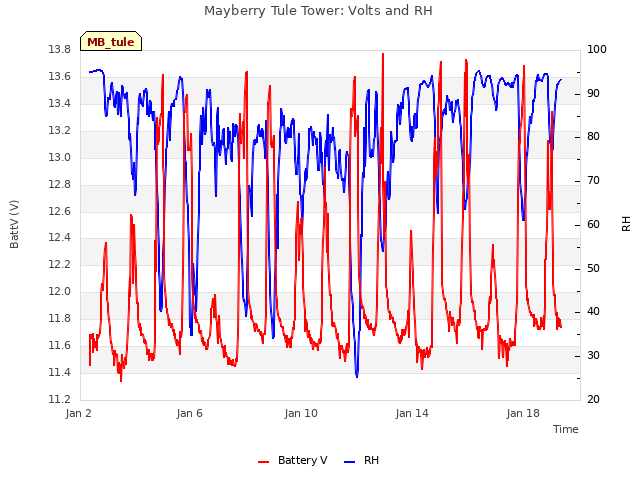Click the 11.4 tick on the BattV axis
640x480 pixels.
[60, 372]
